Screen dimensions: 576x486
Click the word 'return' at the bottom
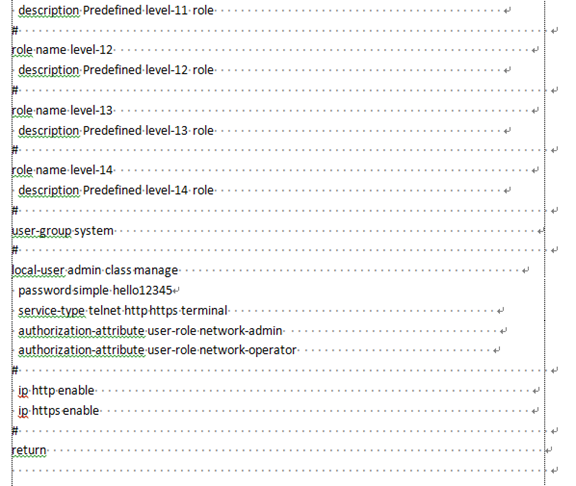29,450
